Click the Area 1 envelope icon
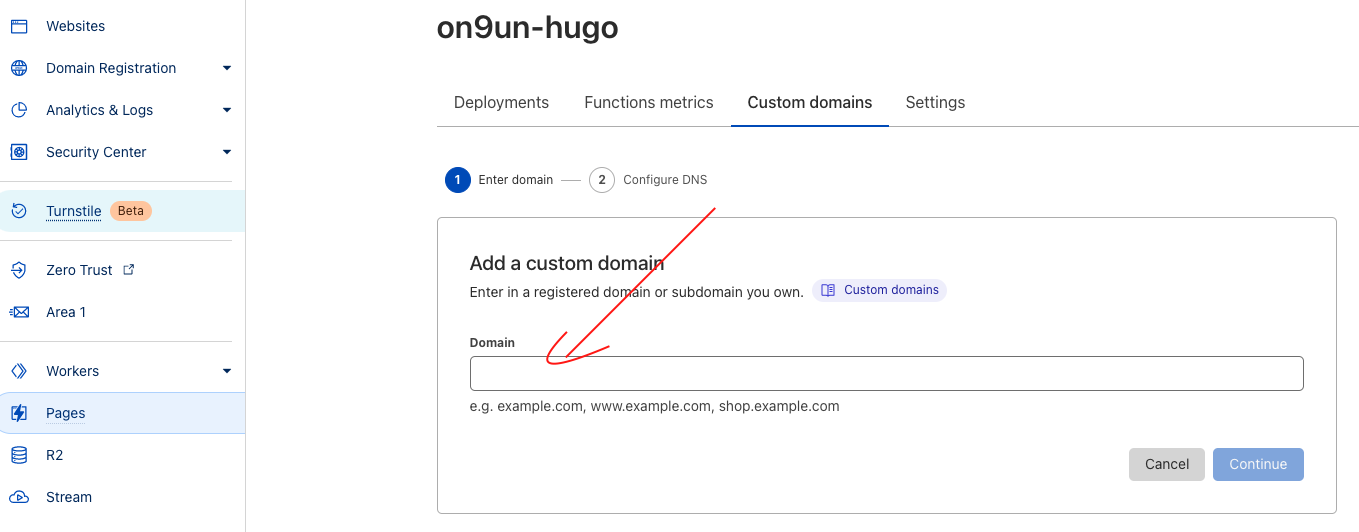 pyautogui.click(x=19, y=312)
